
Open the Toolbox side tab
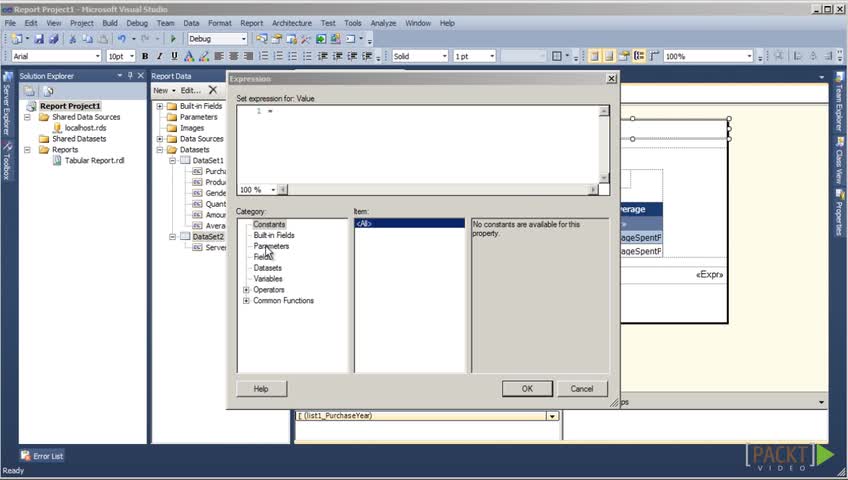(x=7, y=162)
